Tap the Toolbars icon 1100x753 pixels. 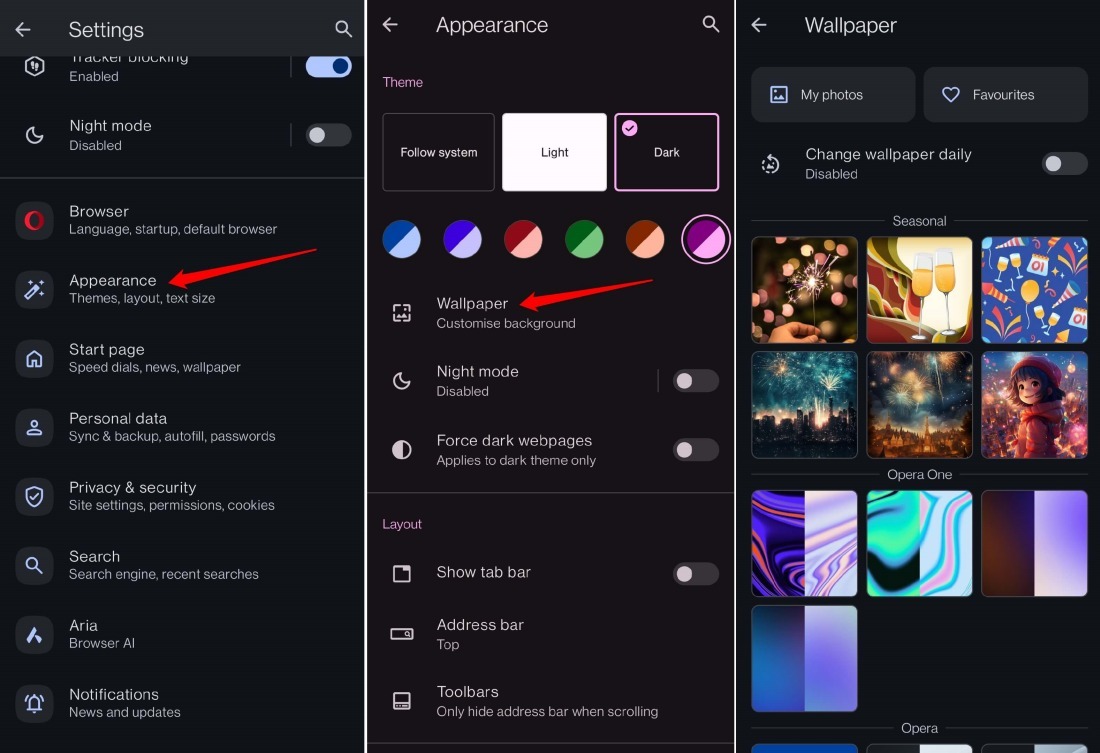click(402, 701)
